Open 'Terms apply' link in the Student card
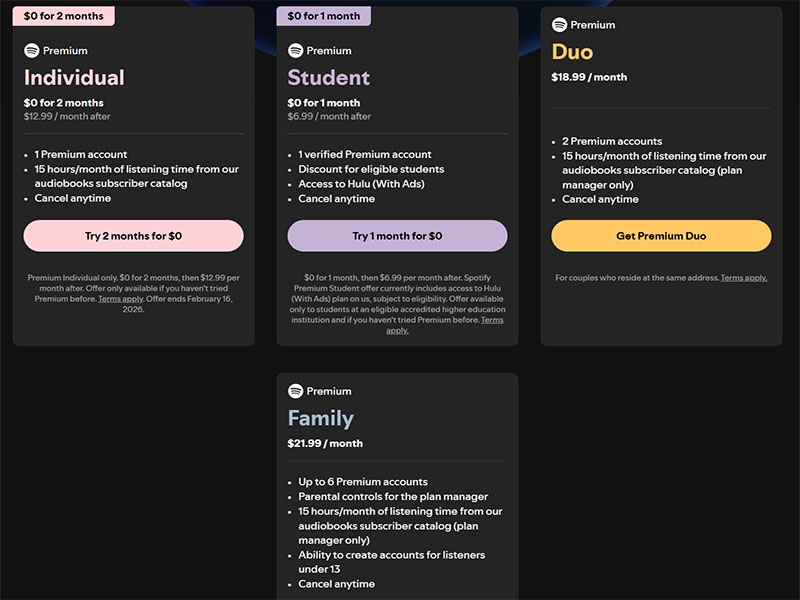The width and height of the screenshot is (800, 600). (444, 325)
